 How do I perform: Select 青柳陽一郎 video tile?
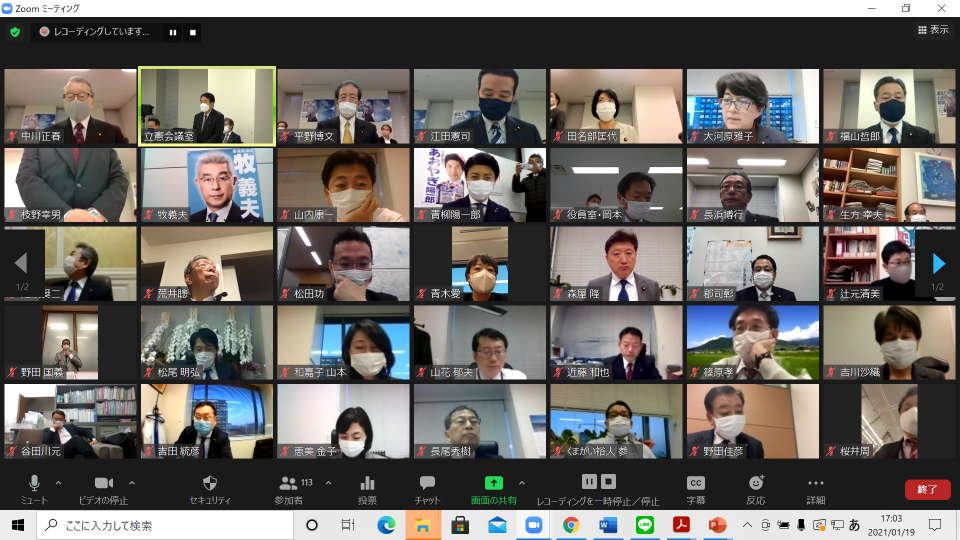(480, 185)
